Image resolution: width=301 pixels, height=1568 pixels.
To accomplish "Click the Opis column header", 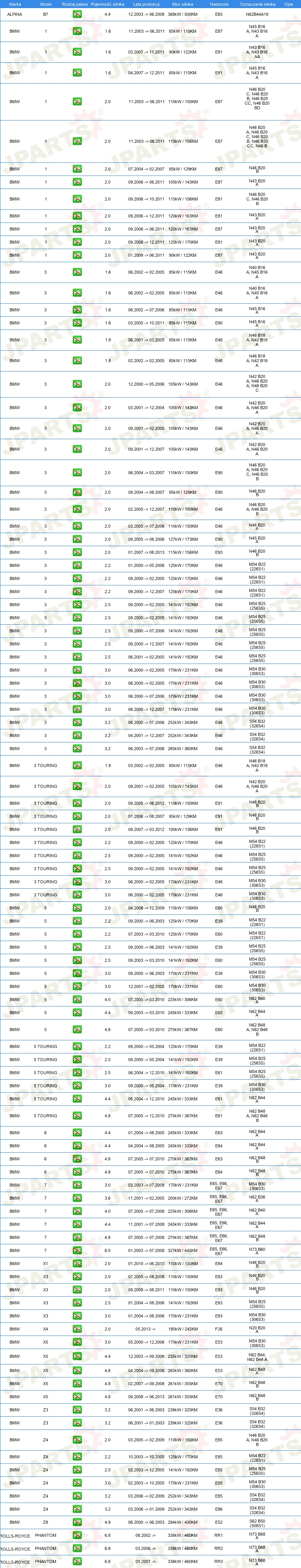I will 289,3.
